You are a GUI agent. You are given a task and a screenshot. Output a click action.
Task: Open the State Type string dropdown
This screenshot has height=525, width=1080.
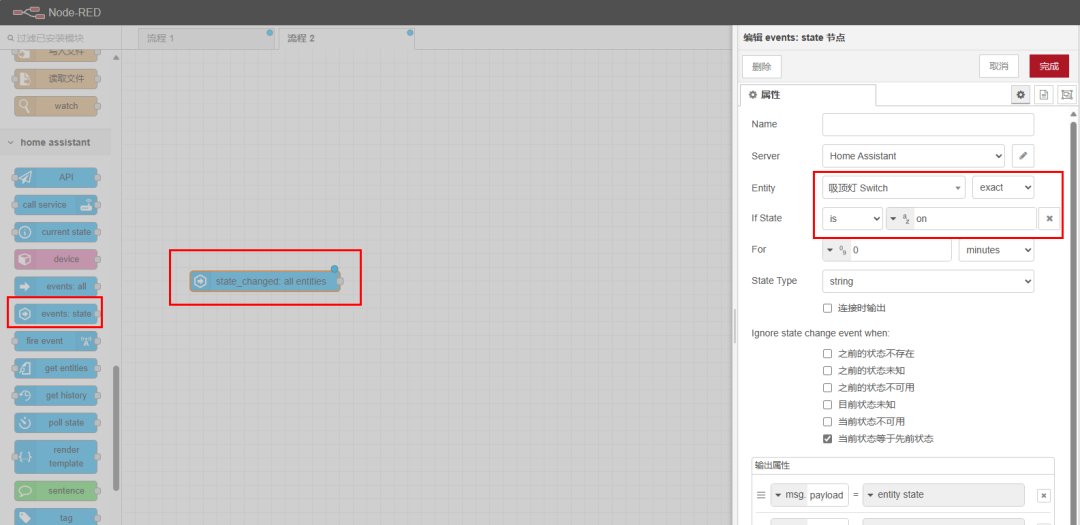[928, 281]
